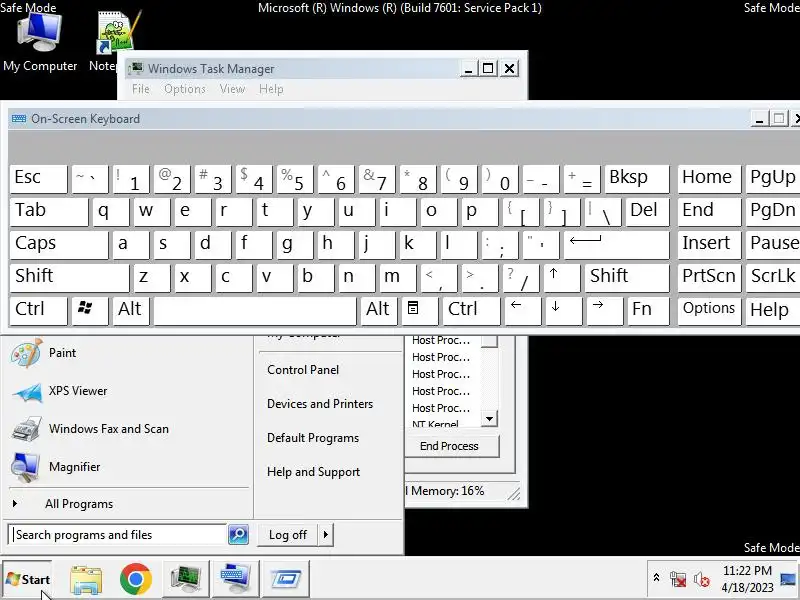Click the Del key
800x600 pixels.
(647, 212)
